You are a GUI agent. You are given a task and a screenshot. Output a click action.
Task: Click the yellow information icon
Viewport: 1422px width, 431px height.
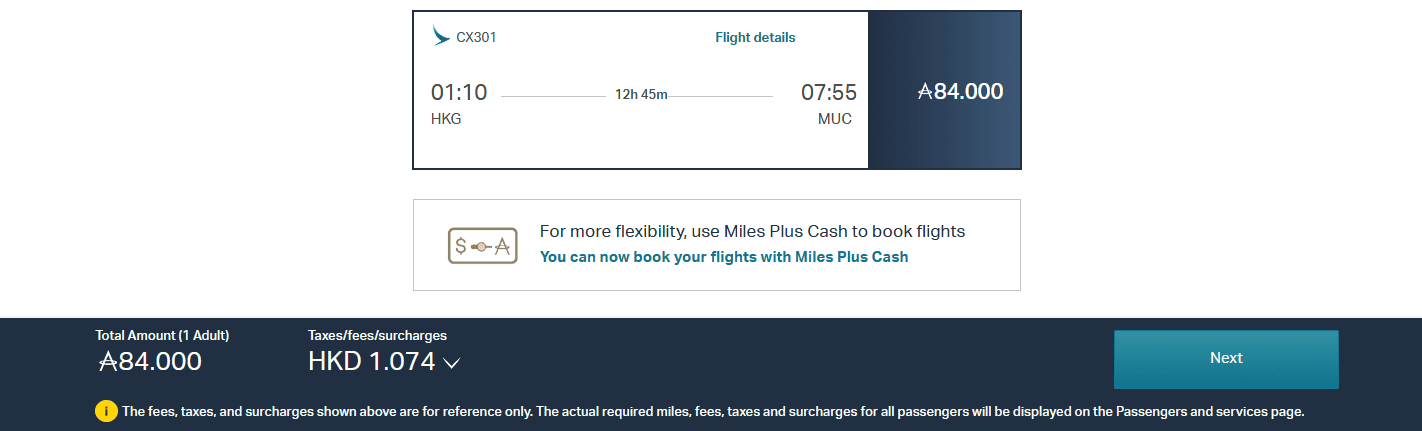click(x=106, y=411)
